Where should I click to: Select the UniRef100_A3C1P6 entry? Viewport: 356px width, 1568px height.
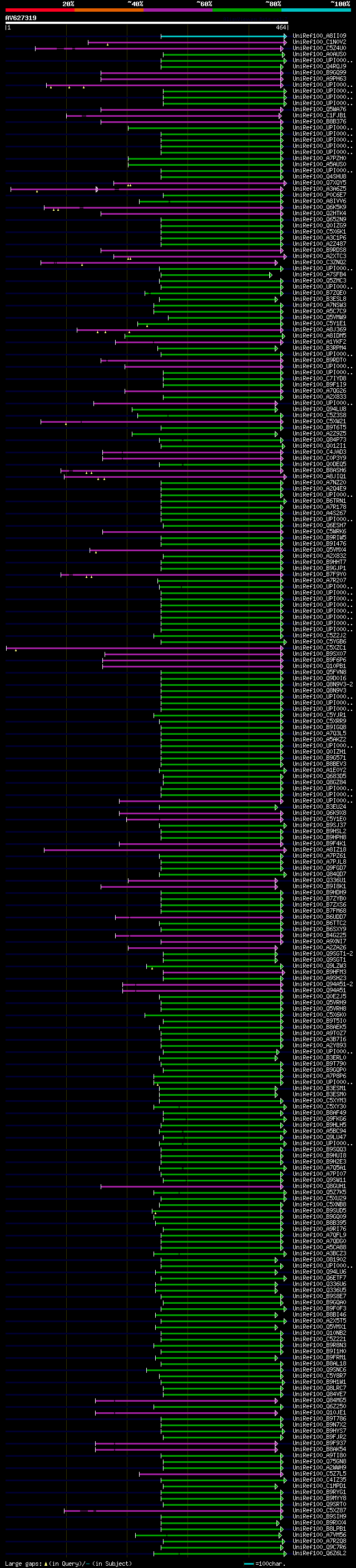[319, 238]
